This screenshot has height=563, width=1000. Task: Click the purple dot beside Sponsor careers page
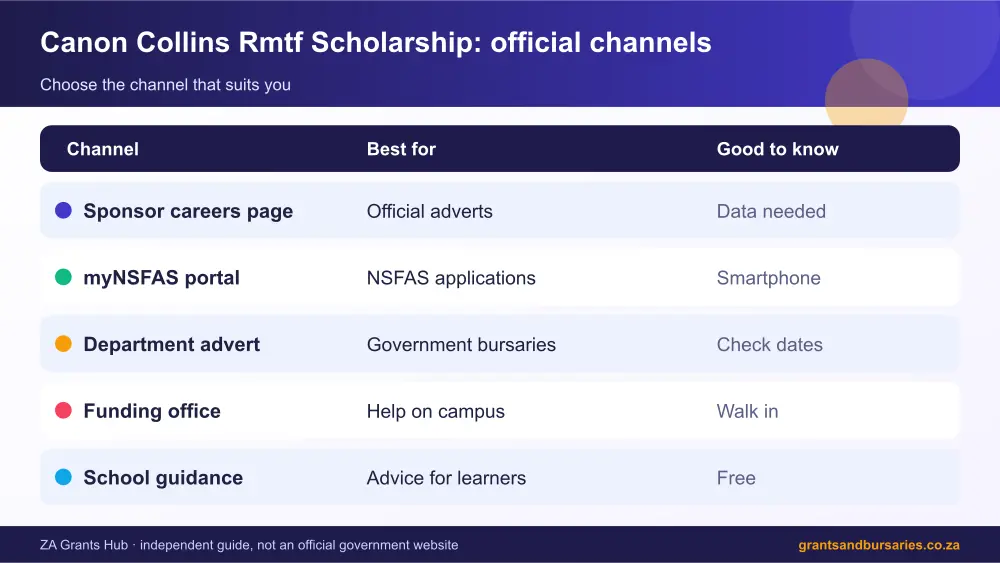pyautogui.click(x=63, y=210)
